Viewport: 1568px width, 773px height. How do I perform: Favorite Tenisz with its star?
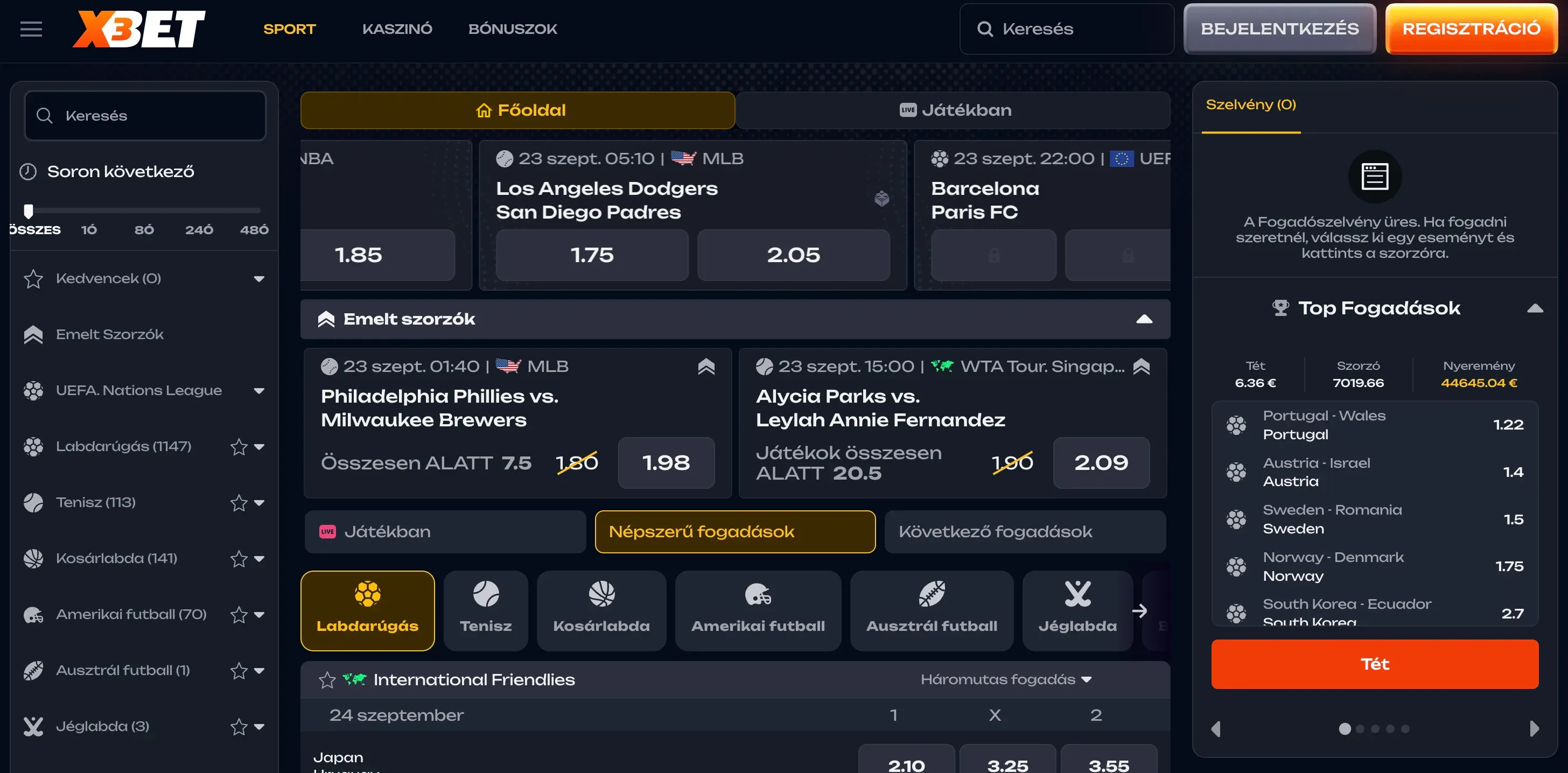coord(239,503)
